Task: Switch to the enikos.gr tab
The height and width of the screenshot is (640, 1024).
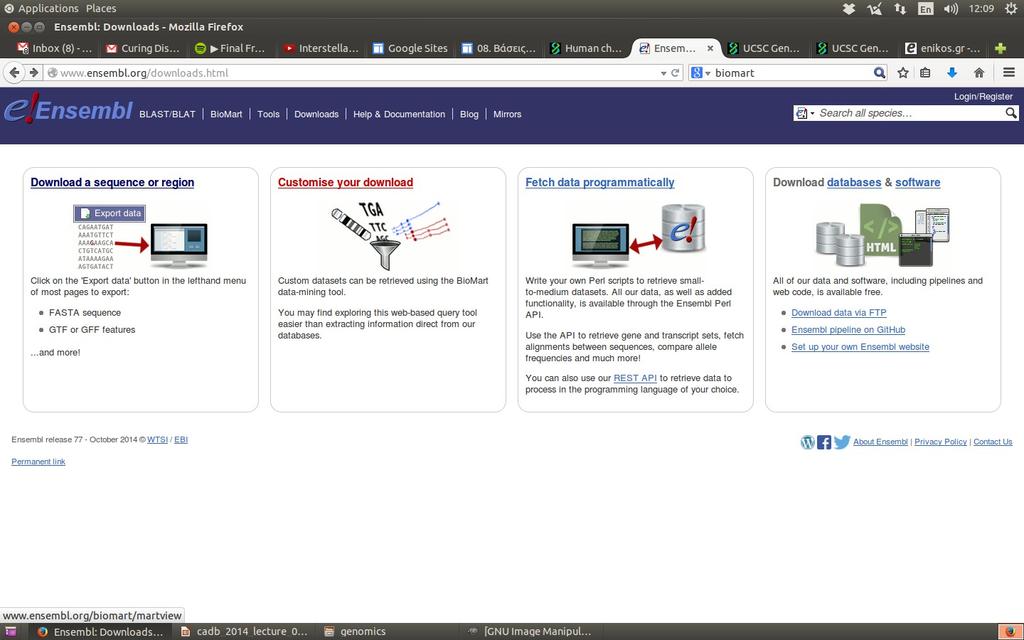Action: click(x=942, y=48)
